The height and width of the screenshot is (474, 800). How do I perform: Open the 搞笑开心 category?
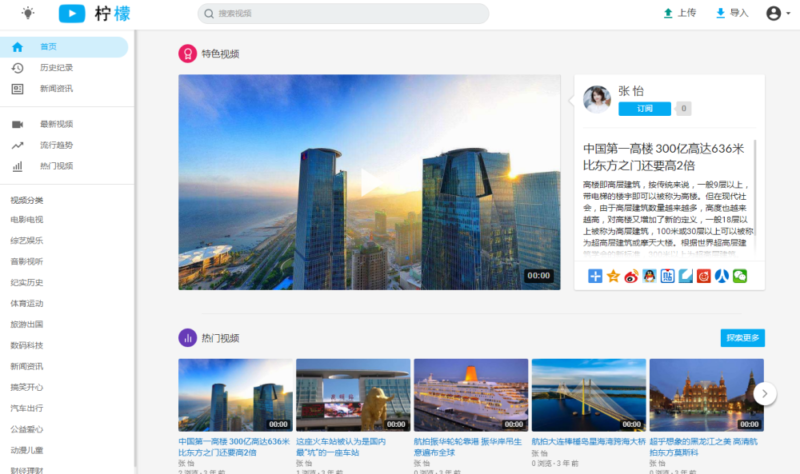pyautogui.click(x=27, y=387)
